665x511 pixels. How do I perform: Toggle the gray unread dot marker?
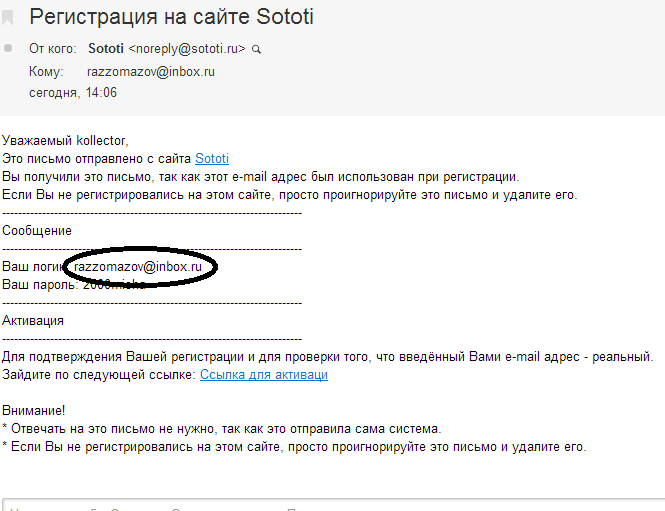(9, 48)
